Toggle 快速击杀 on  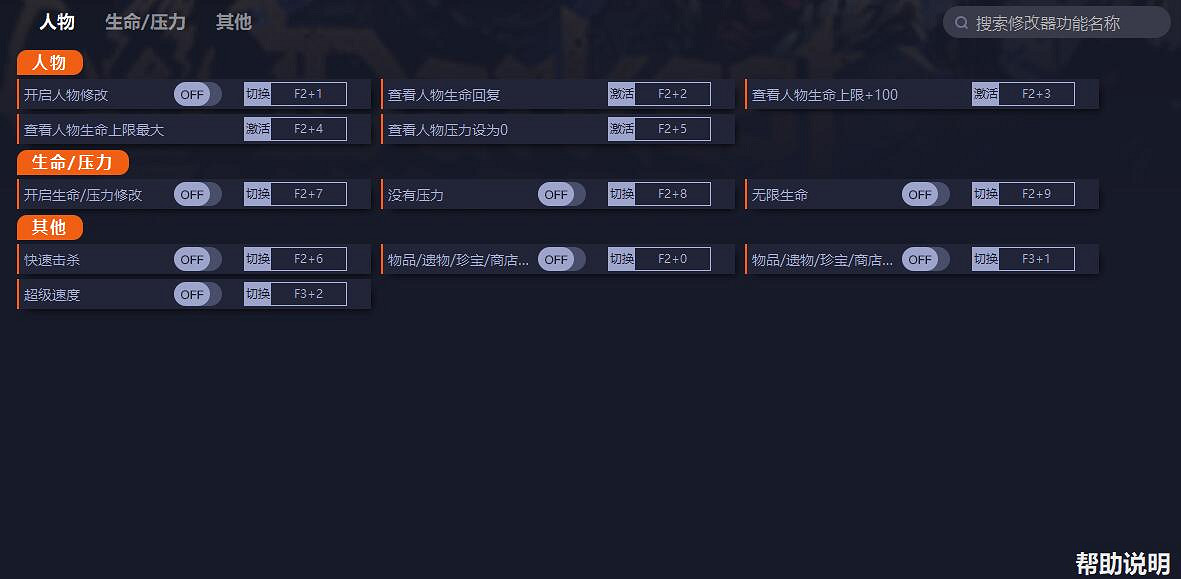(196, 259)
